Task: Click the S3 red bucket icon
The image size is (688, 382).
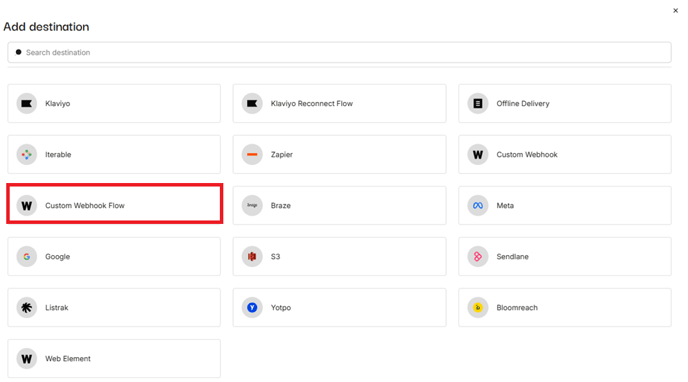Action: 252,257
